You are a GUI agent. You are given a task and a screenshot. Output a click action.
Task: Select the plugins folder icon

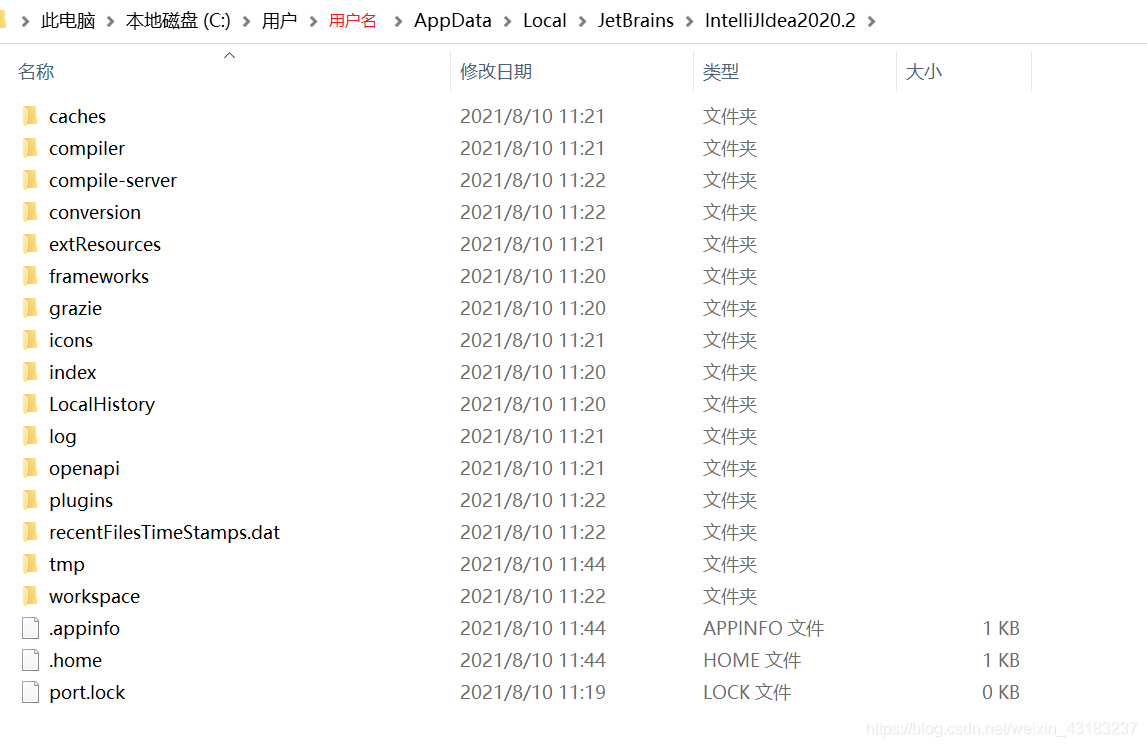click(30, 500)
